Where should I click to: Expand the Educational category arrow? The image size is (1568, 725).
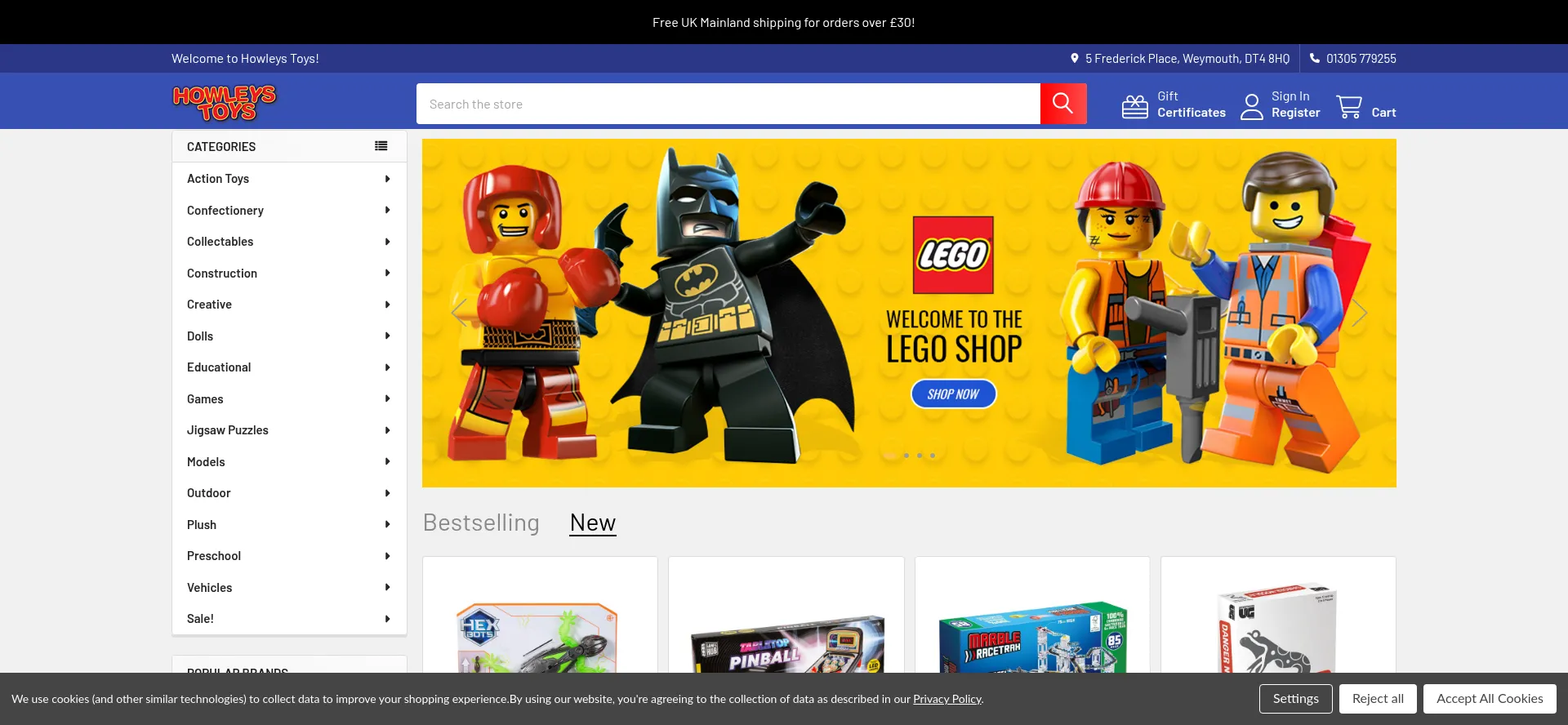click(x=387, y=367)
